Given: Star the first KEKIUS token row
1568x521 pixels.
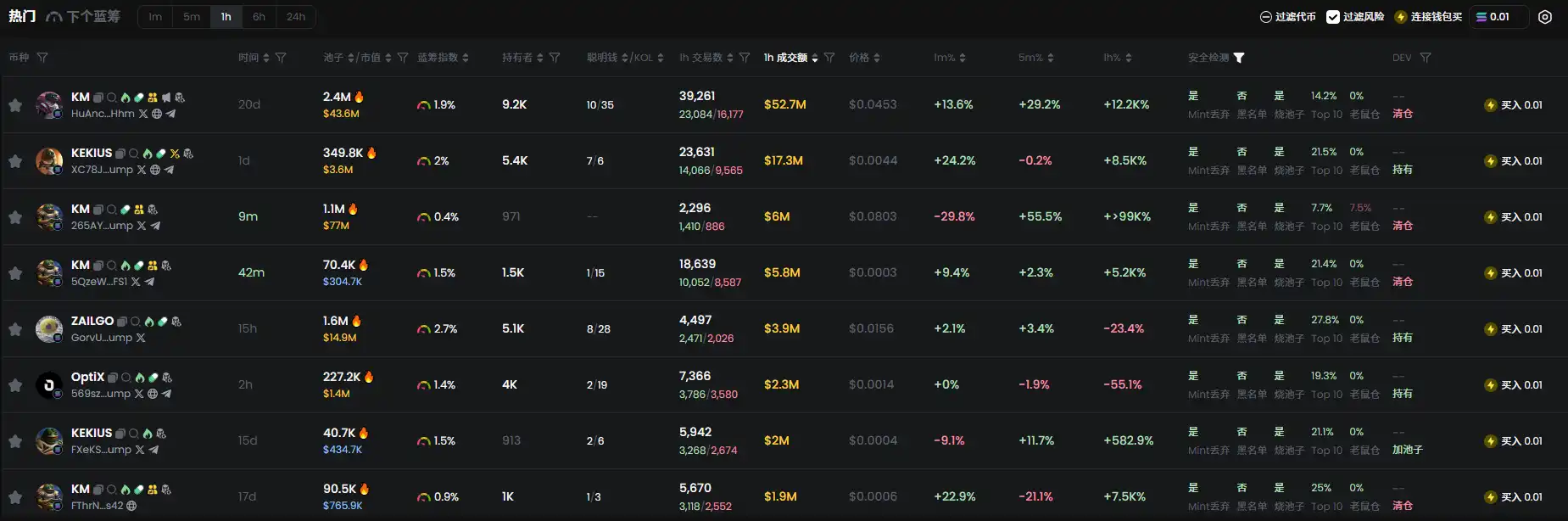Looking at the screenshot, I should pyautogui.click(x=15, y=161).
